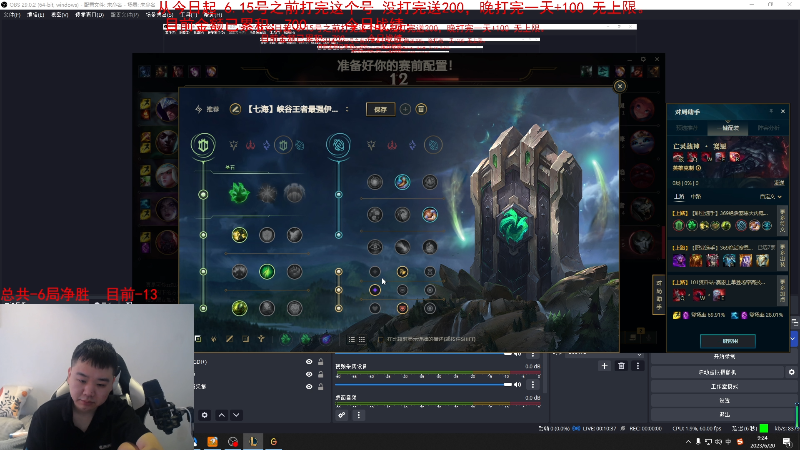Viewport: 800px width, 450px height.
Task: Move source down with arrow button
Action: pos(236,415)
